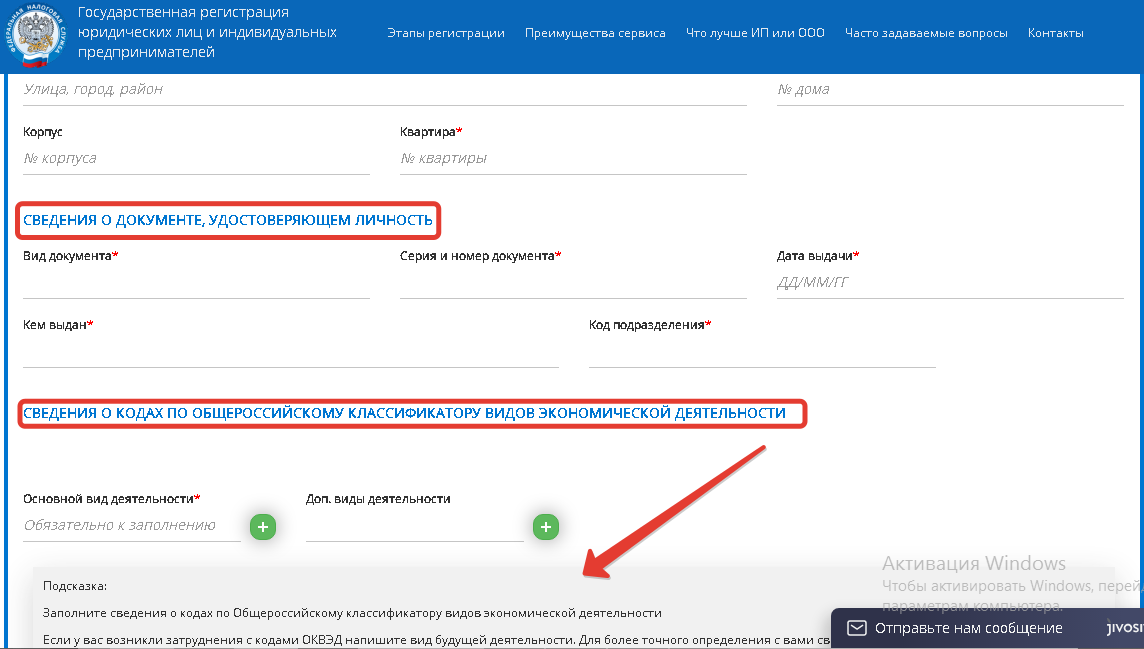This screenshot has width=1144, height=649.
Task: Click into the Квартира number field
Action: pos(572,158)
